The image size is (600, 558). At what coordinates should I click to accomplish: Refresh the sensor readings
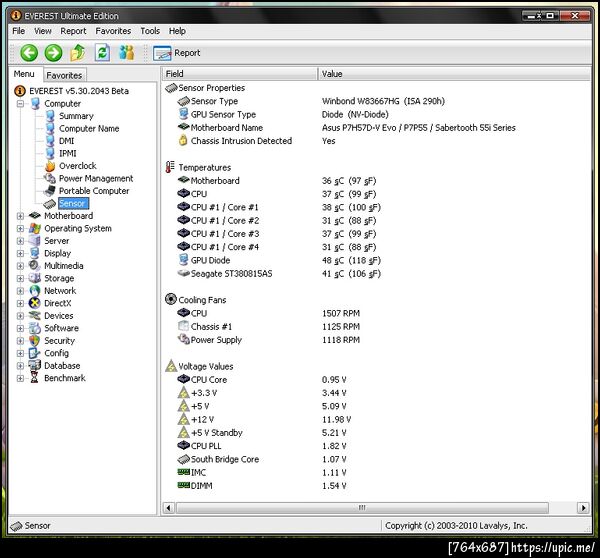pos(102,53)
